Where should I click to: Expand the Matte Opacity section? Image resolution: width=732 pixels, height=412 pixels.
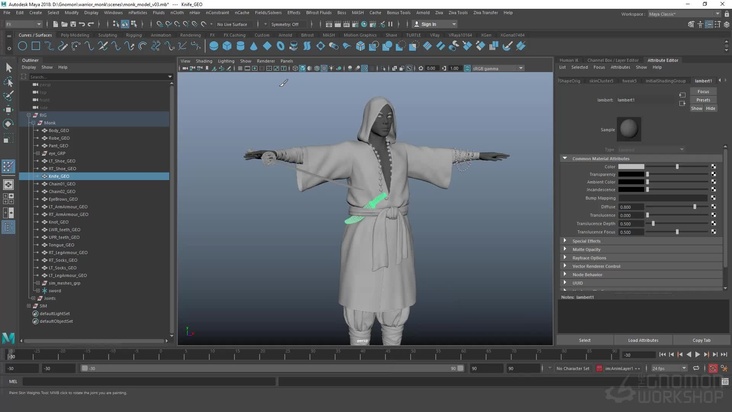pyautogui.click(x=565, y=249)
